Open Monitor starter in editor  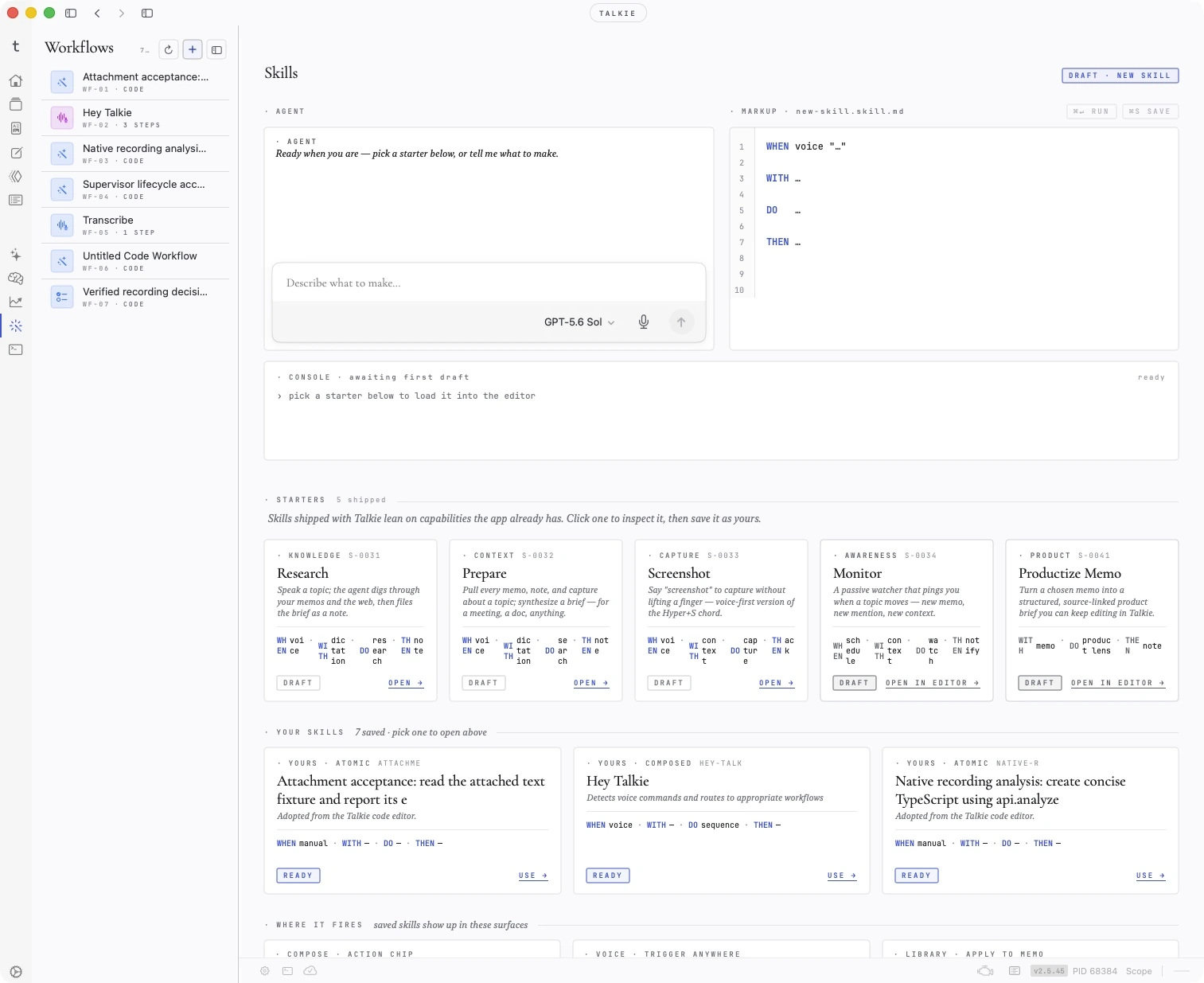tap(933, 683)
